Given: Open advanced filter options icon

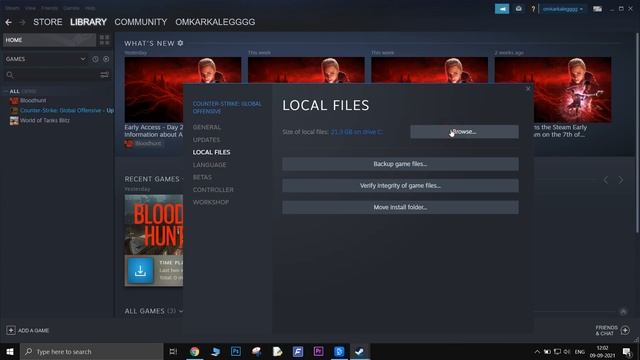Looking at the screenshot, I should pyautogui.click(x=104, y=75).
